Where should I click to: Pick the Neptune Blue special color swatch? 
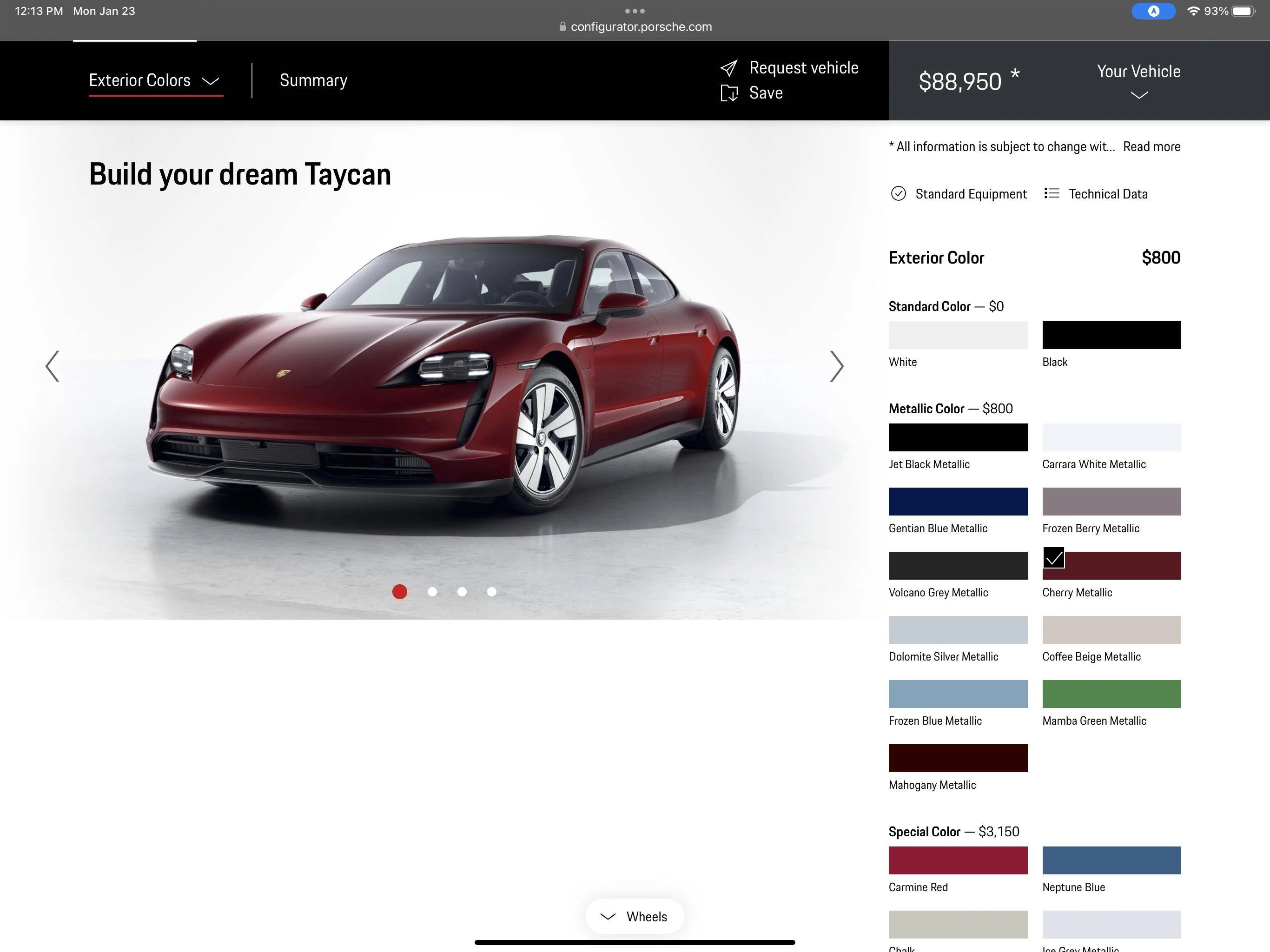click(1111, 861)
